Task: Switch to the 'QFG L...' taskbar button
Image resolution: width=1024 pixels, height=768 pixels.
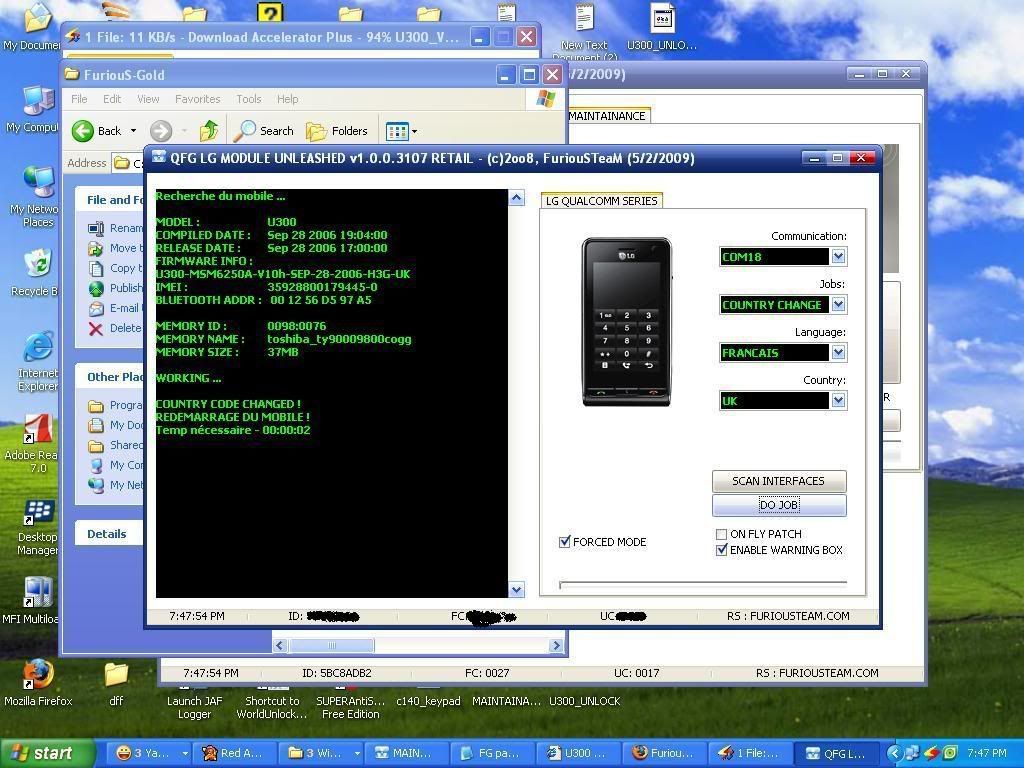Action: [839, 753]
